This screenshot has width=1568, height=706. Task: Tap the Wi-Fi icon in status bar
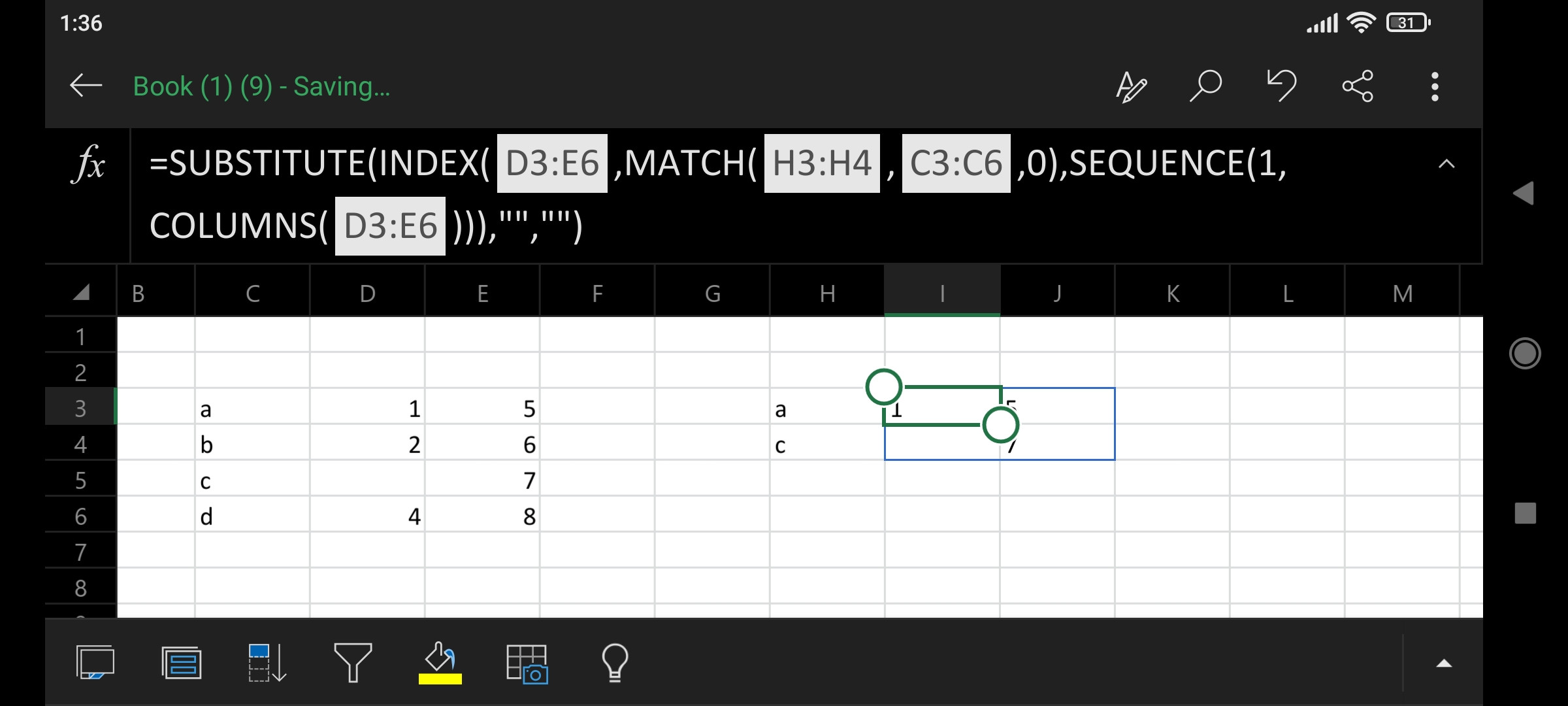tap(1362, 23)
